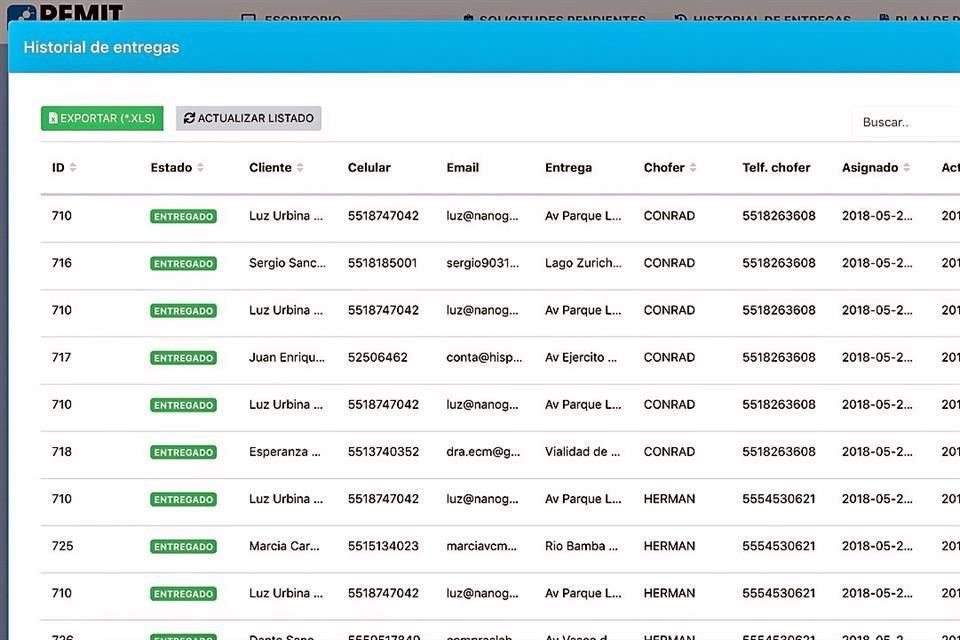Select address Vialidad de ... cell
Screen dimensions: 960x640
(582, 451)
